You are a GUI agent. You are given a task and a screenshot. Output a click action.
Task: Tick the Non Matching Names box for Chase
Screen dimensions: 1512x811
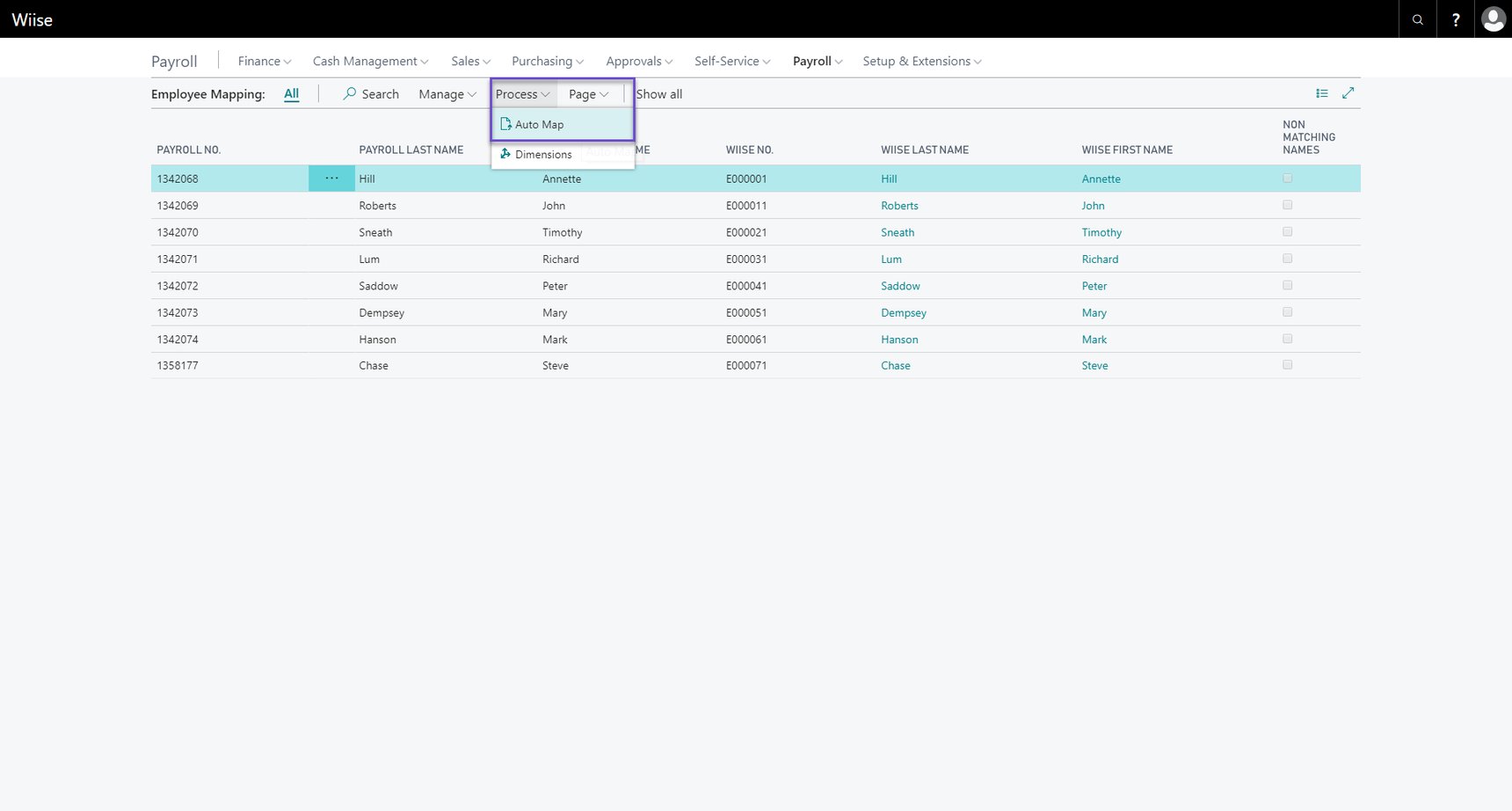tap(1287, 364)
